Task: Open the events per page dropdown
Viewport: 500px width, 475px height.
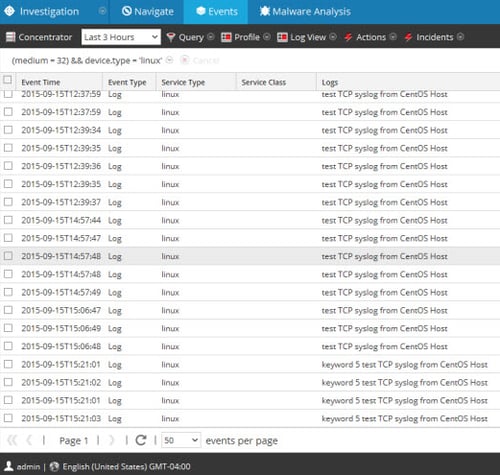Action: pos(181,440)
